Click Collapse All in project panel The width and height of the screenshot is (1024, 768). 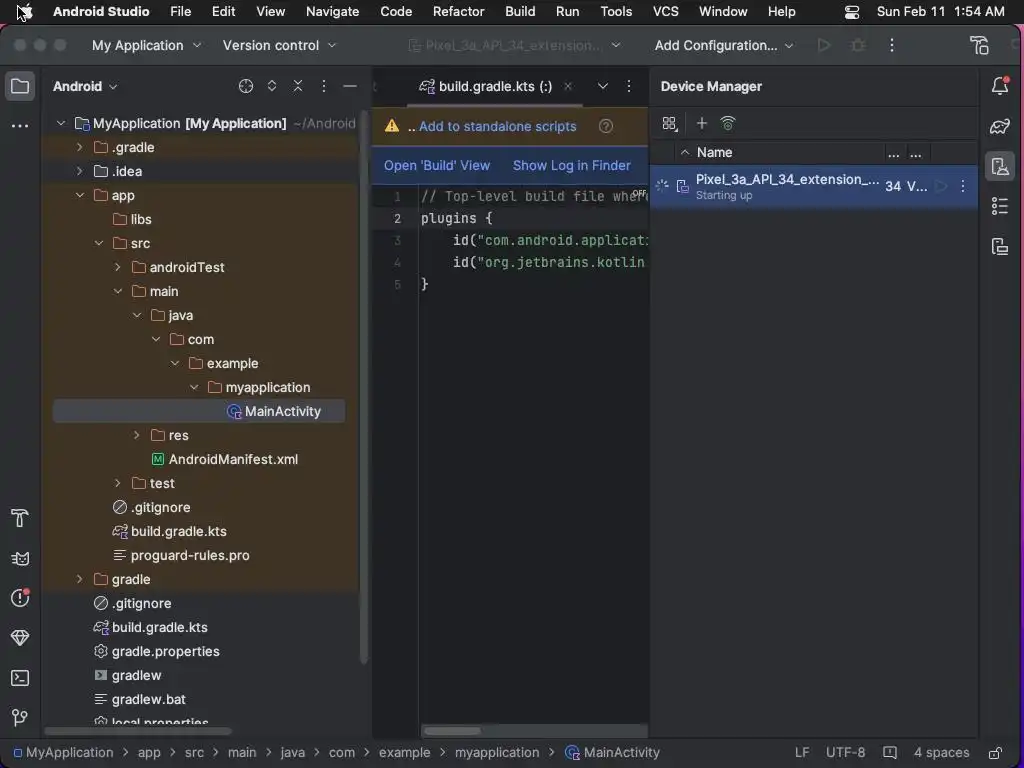[x=298, y=86]
